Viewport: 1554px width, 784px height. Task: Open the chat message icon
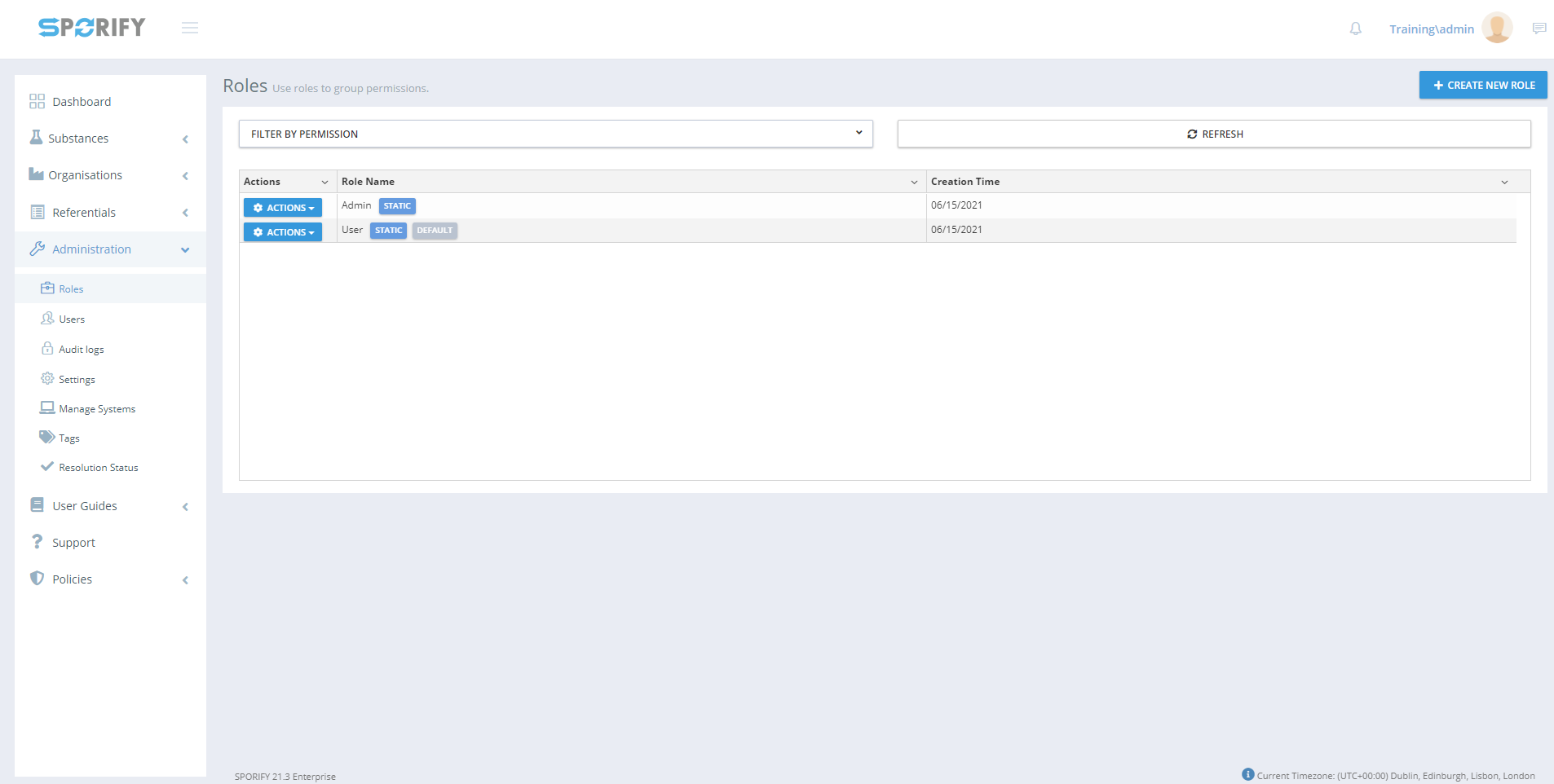[x=1539, y=29]
